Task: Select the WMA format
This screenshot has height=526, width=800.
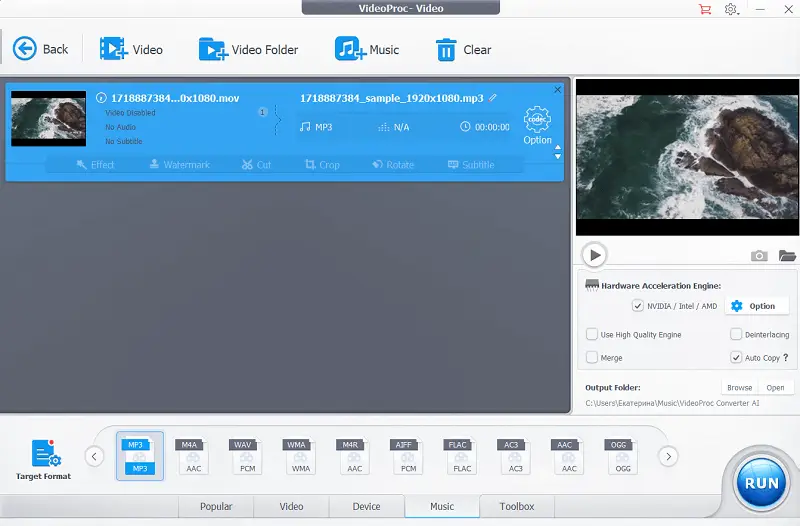Action: point(301,456)
